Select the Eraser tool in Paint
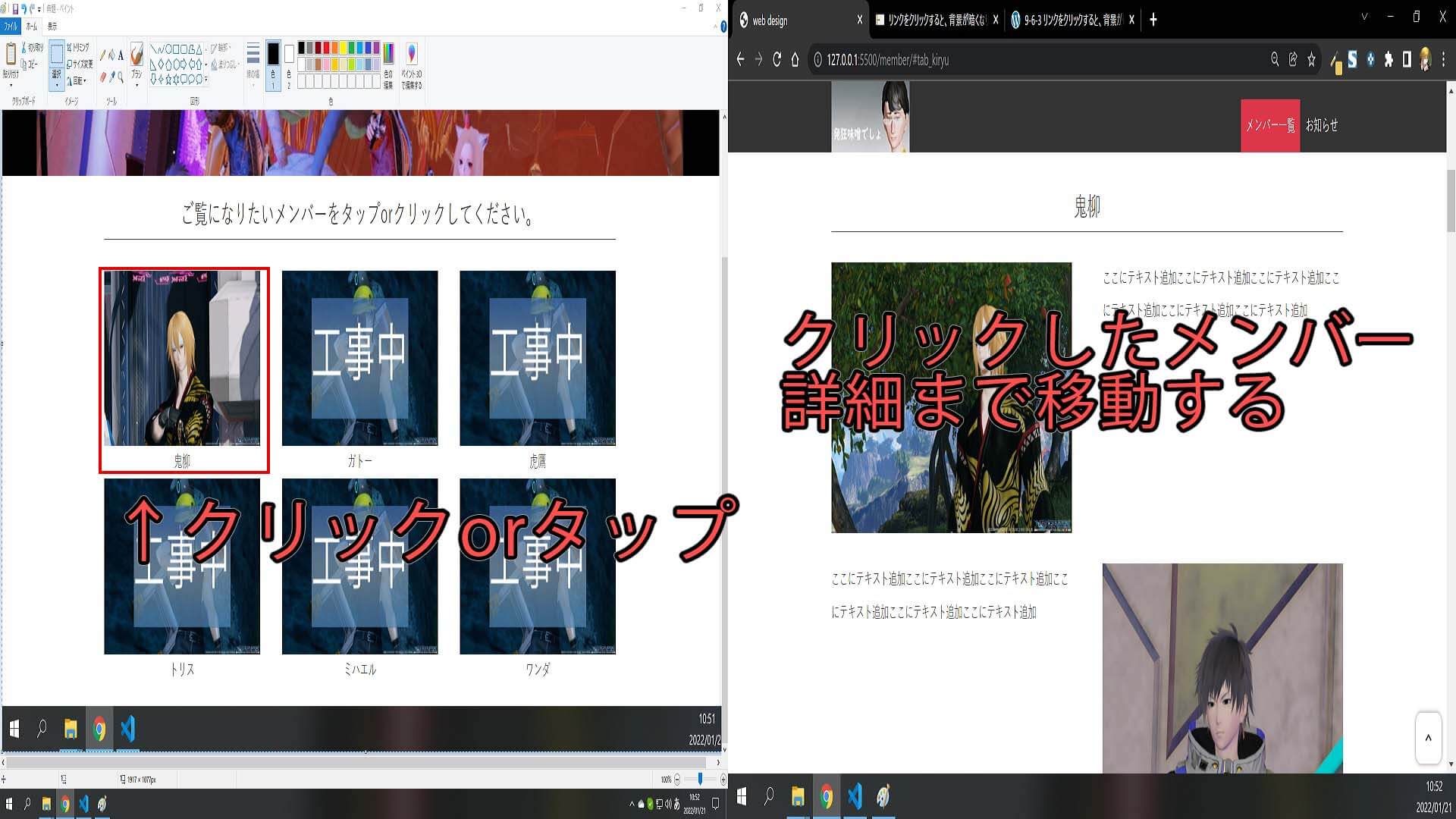The height and width of the screenshot is (819, 1456). click(103, 77)
